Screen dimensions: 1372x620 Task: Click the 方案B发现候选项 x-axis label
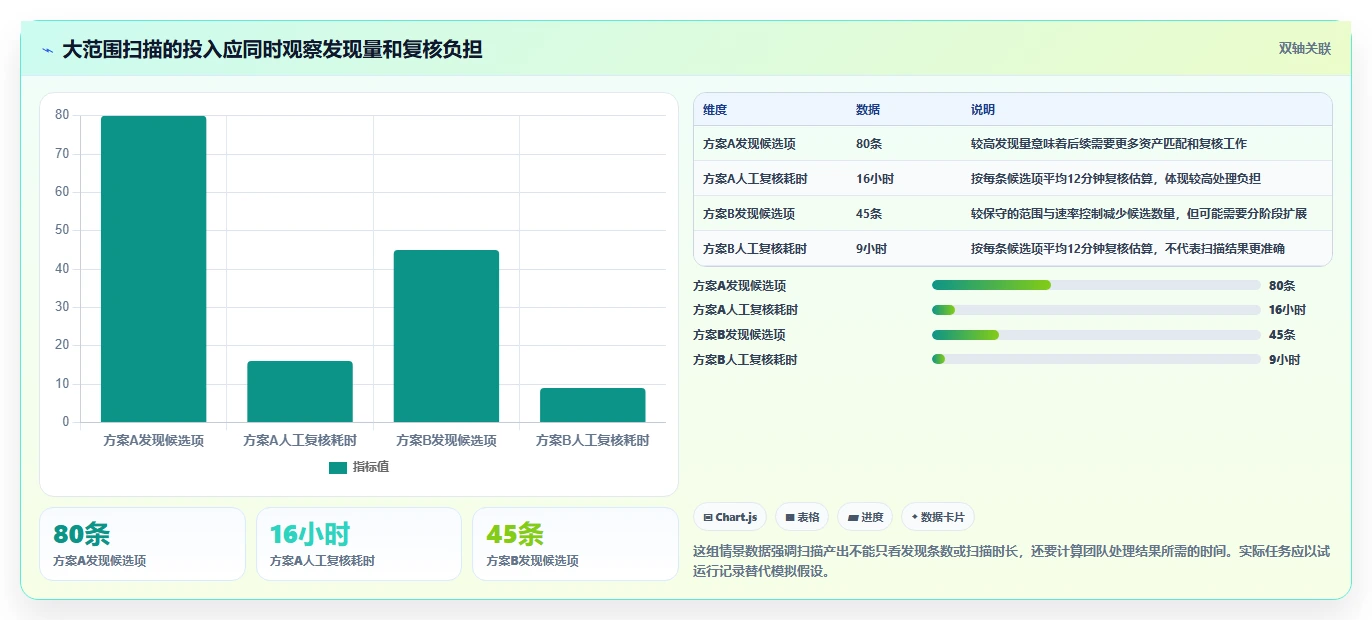tap(446, 440)
